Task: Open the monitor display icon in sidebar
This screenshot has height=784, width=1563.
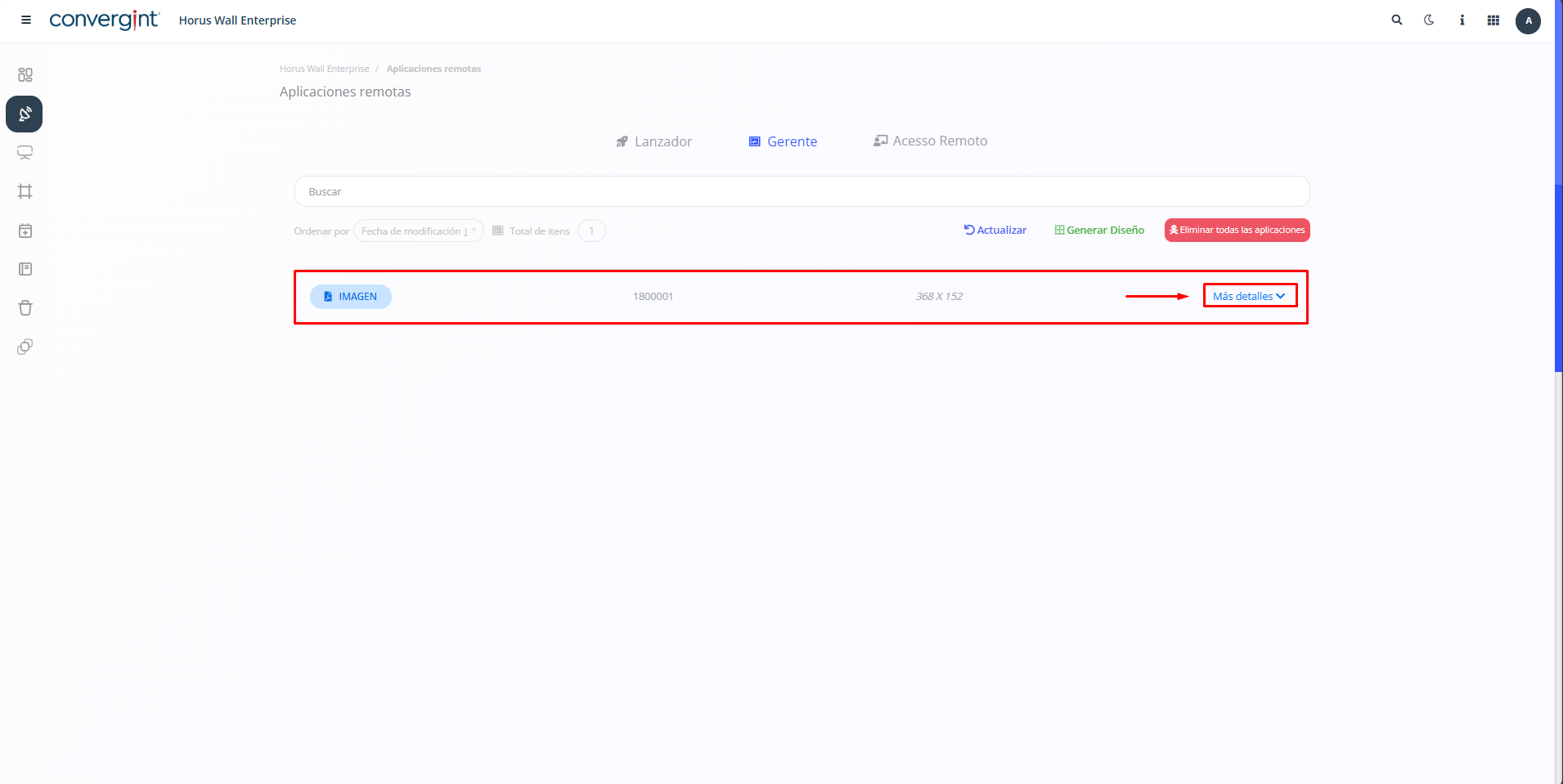Action: point(25,153)
